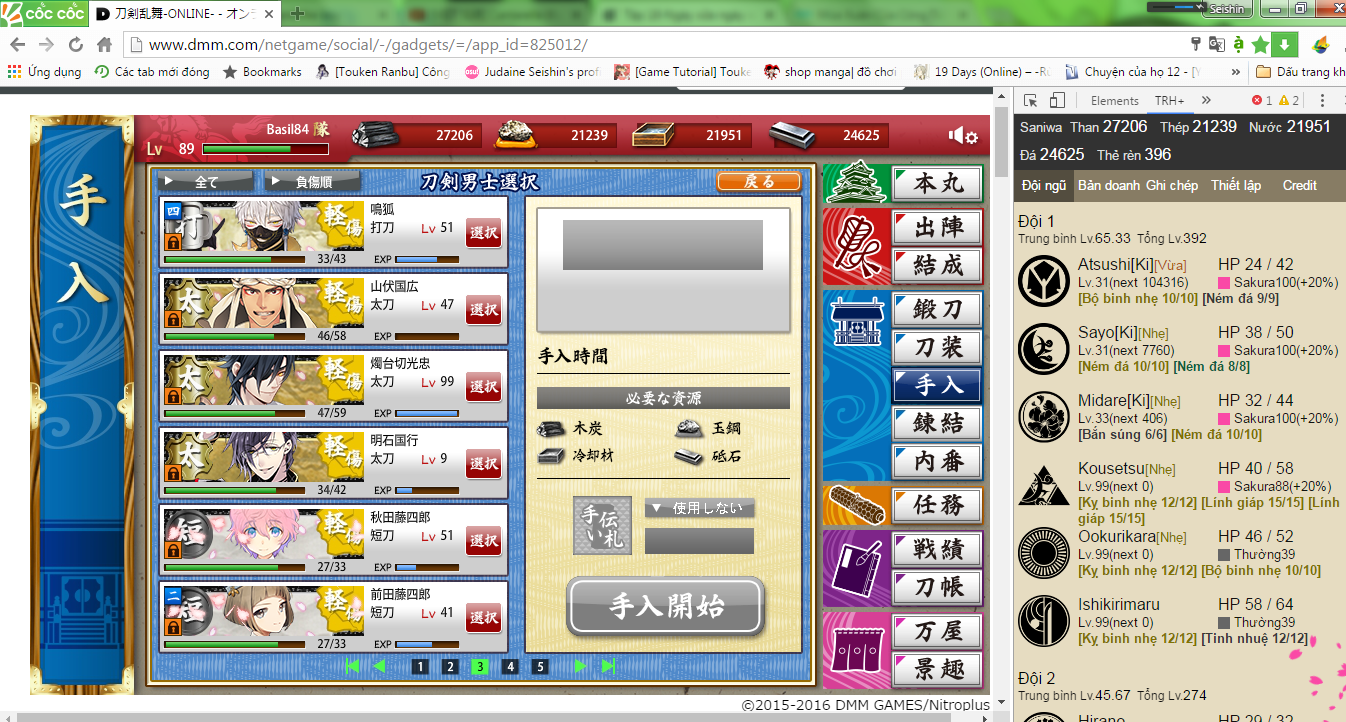The image size is (1346, 722).
Task: Open the 刀装 equipment menu
Action: (x=937, y=346)
